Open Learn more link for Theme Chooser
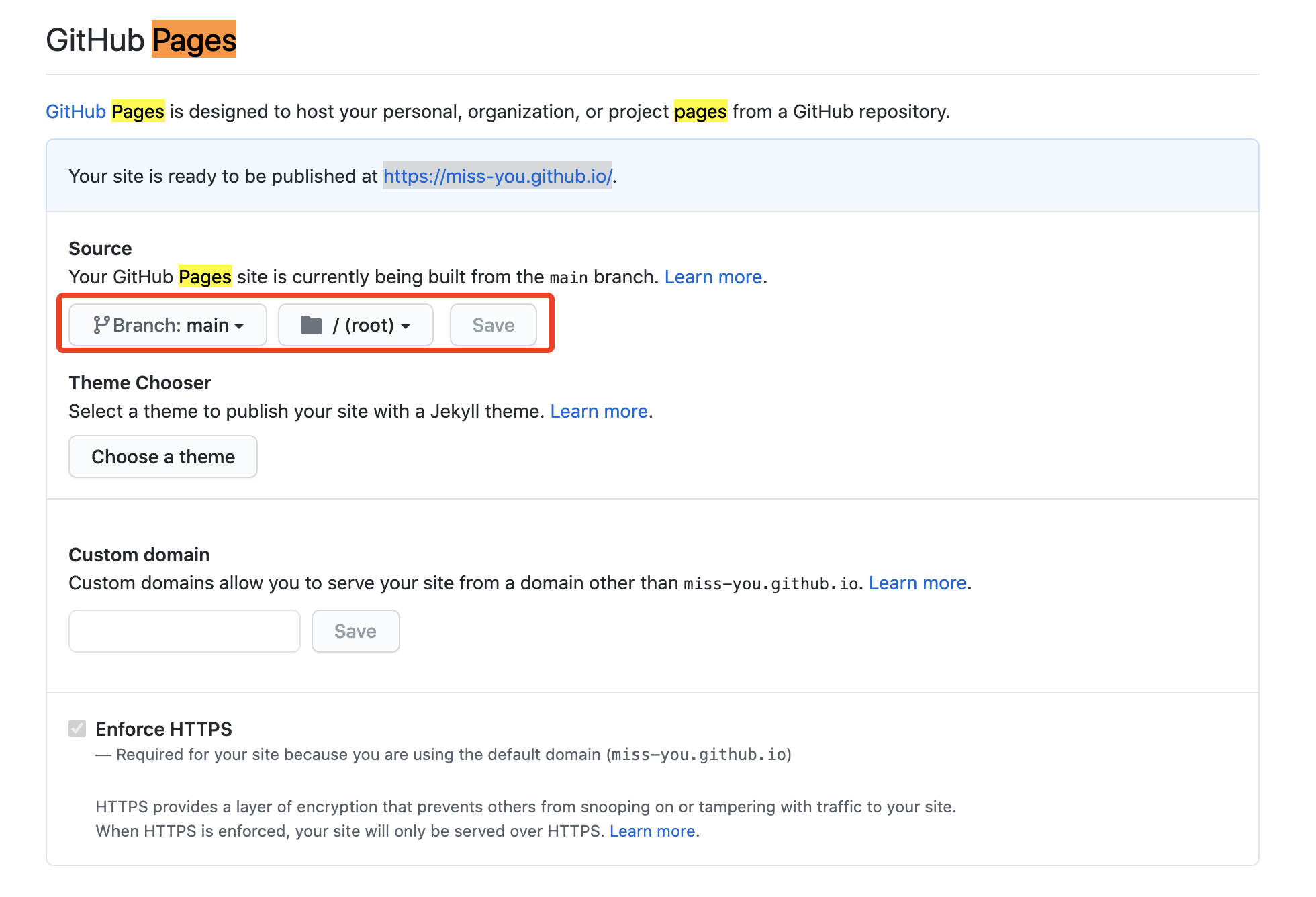The image size is (1316, 897). coord(599,412)
